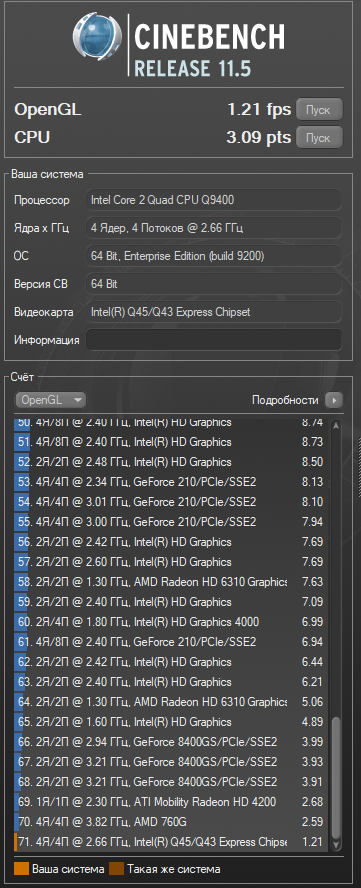Click the Подробности label

coord(285,400)
